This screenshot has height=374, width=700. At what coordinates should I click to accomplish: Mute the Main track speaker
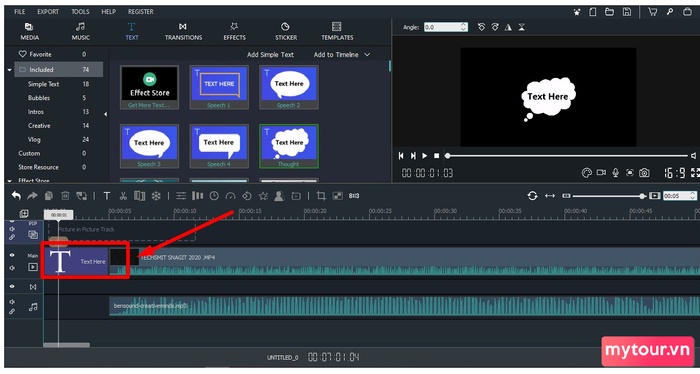pos(12,268)
